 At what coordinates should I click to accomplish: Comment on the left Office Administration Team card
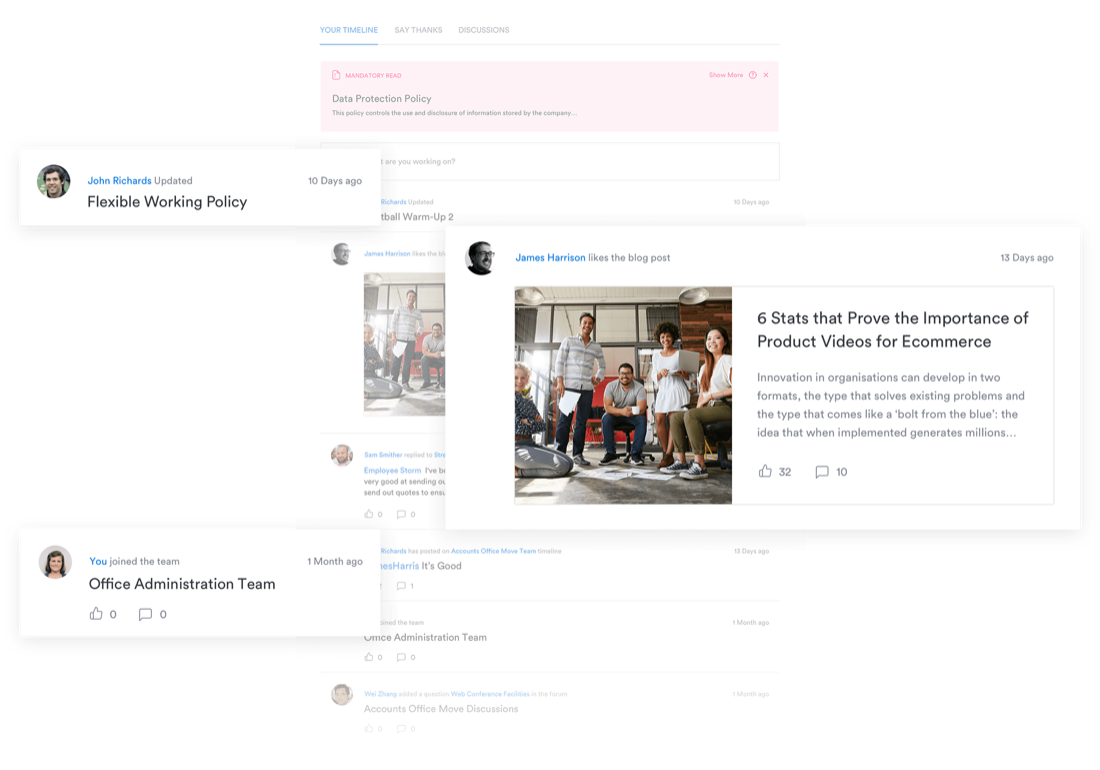point(145,614)
